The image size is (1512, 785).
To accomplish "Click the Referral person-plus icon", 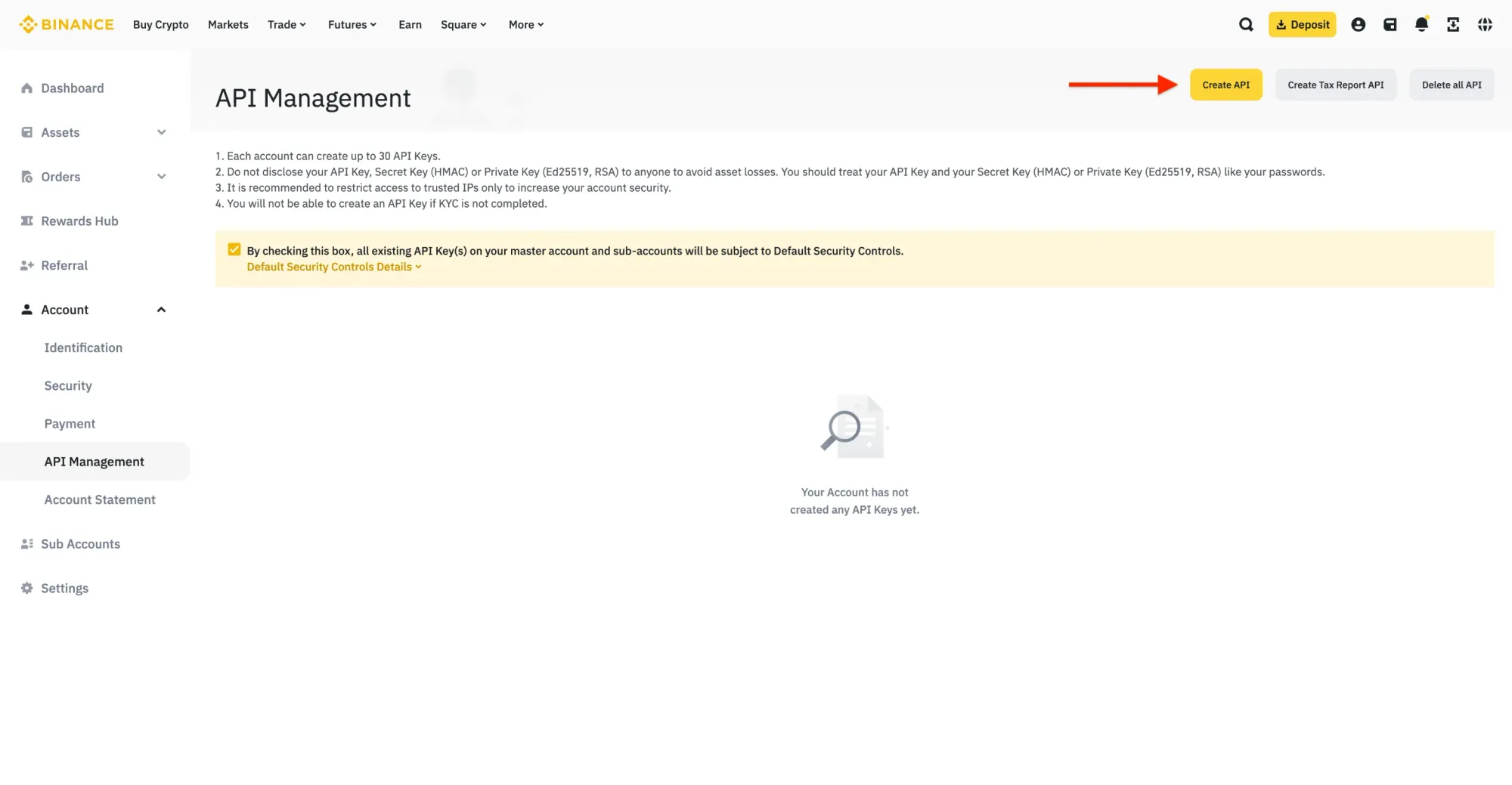I will pyautogui.click(x=26, y=265).
